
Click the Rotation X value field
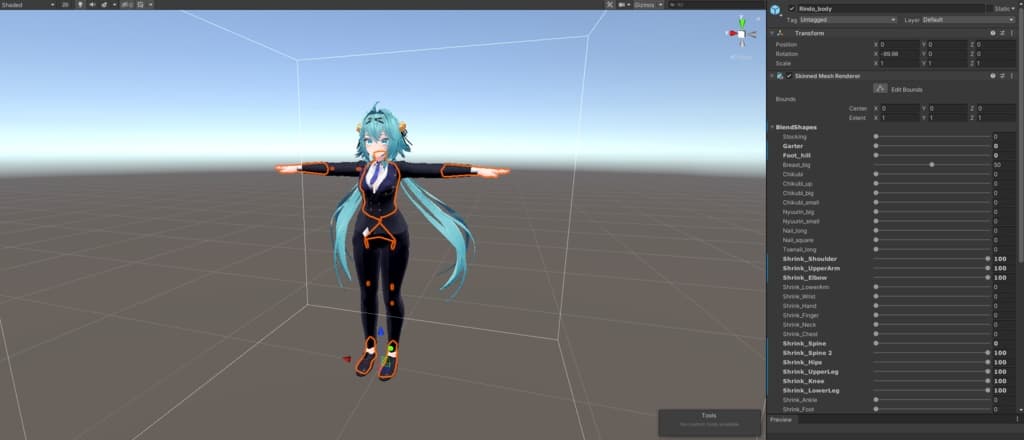pyautogui.click(x=899, y=54)
